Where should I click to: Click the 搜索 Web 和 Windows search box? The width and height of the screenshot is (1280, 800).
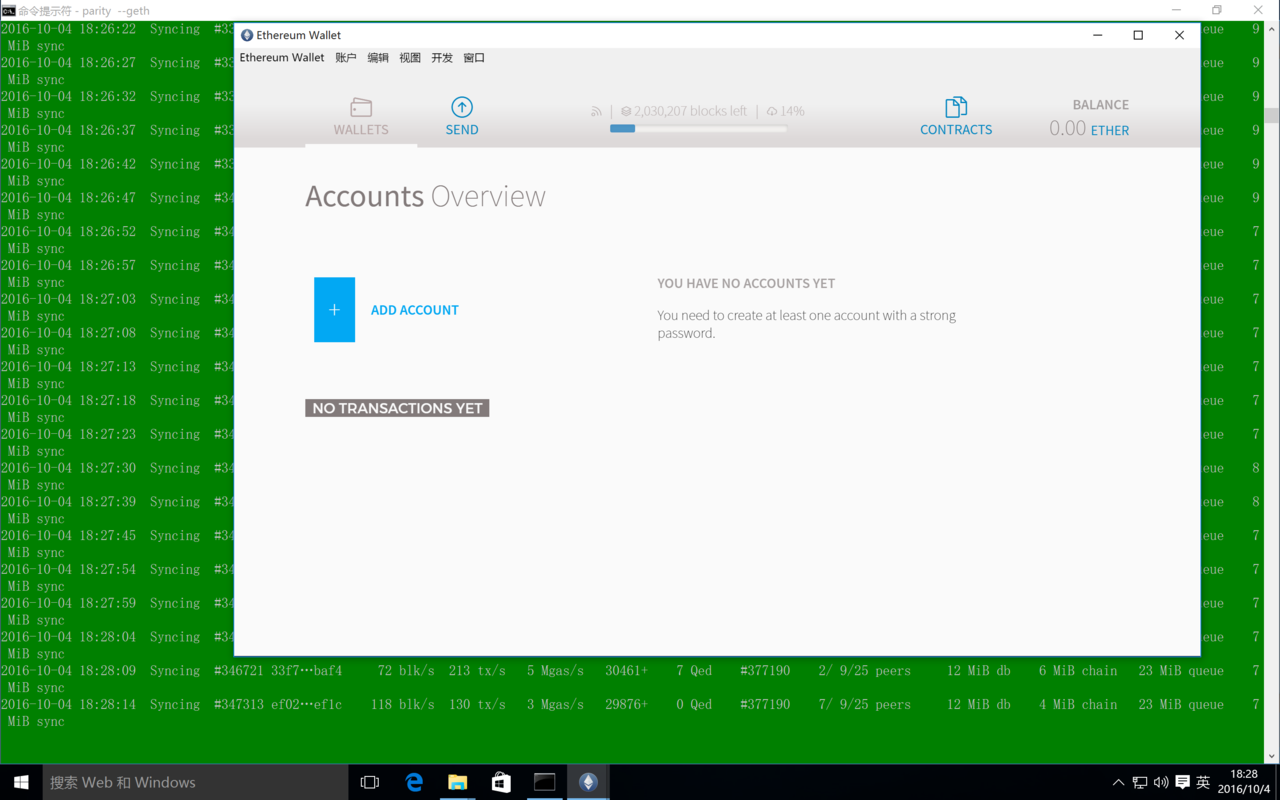pyautogui.click(x=195, y=782)
